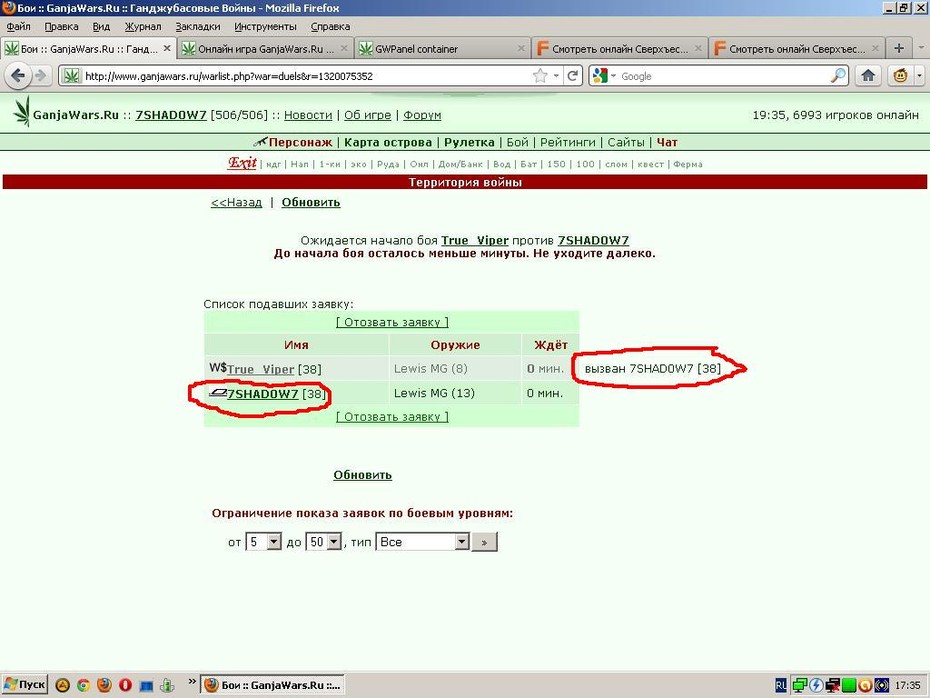Open the 'от' minimum level dropdown

pos(263,541)
